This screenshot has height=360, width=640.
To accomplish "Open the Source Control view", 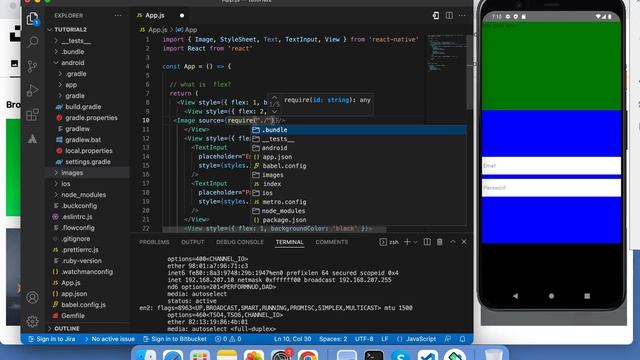I will [33, 66].
